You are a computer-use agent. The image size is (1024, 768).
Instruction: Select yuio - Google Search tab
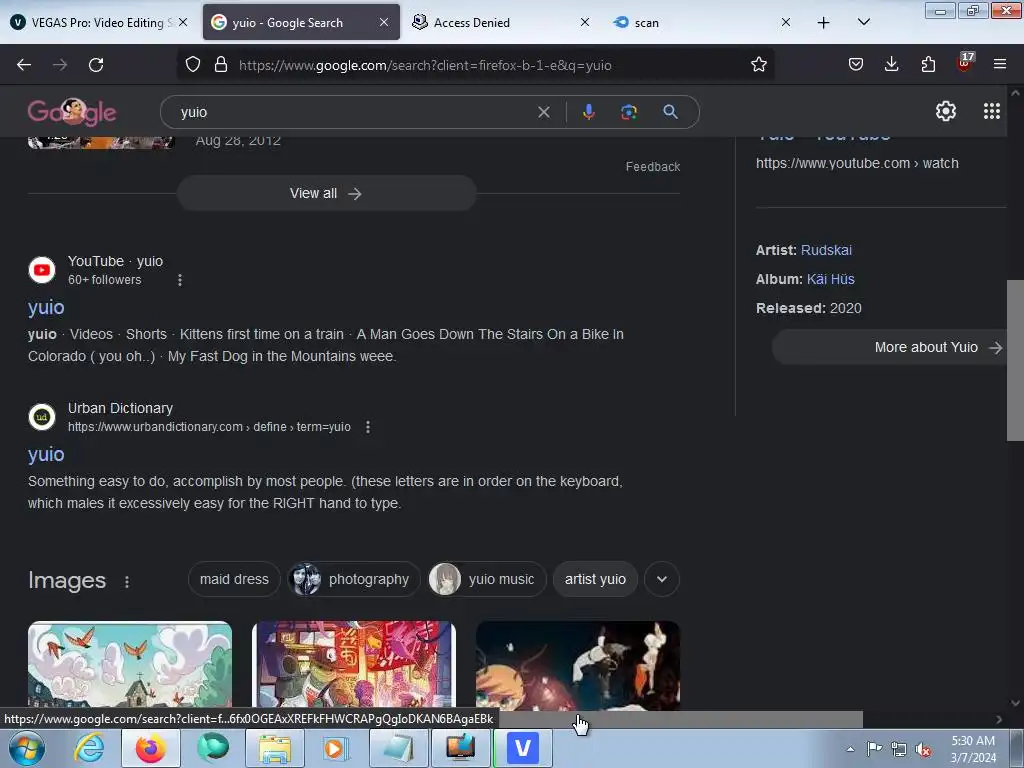click(x=301, y=23)
